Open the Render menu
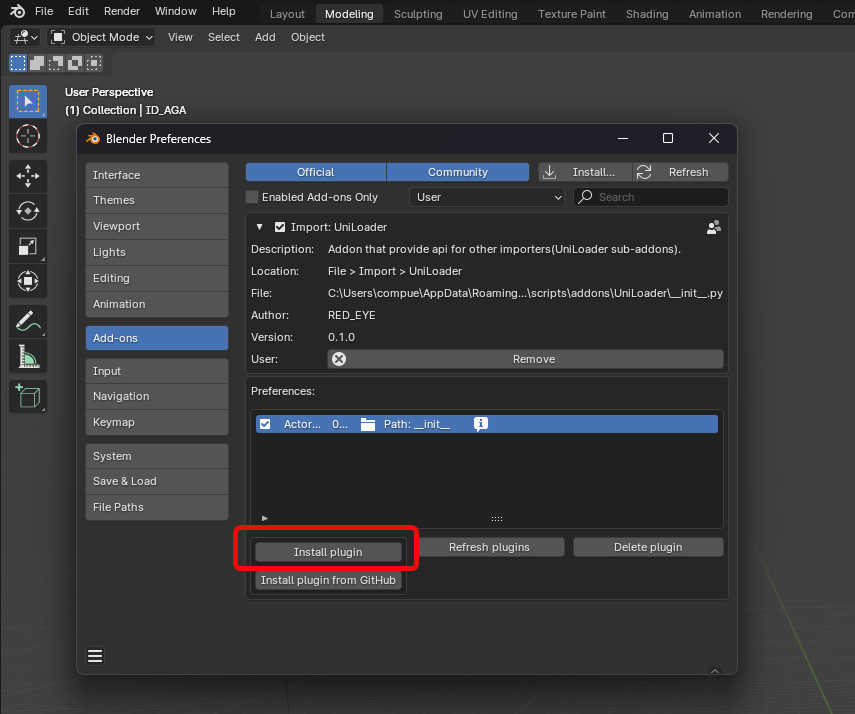This screenshot has height=714, width=855. 122,11
